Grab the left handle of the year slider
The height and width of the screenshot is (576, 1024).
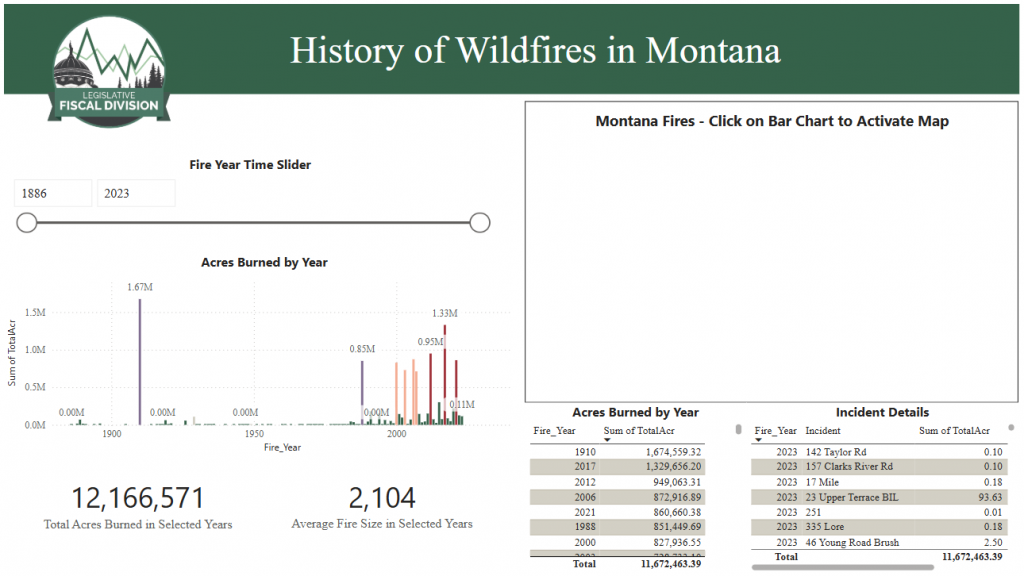27,222
